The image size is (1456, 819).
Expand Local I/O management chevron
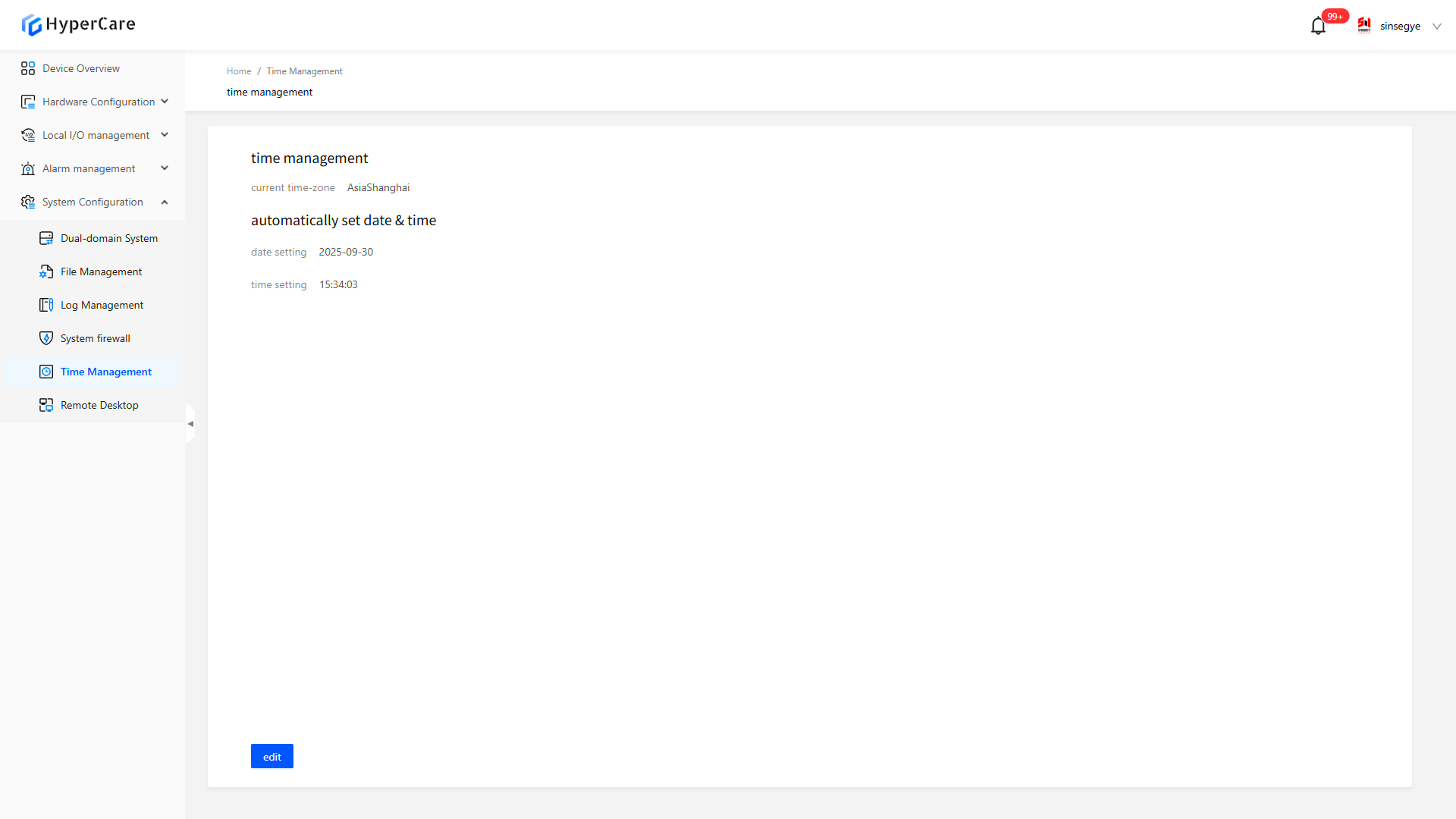pos(165,135)
